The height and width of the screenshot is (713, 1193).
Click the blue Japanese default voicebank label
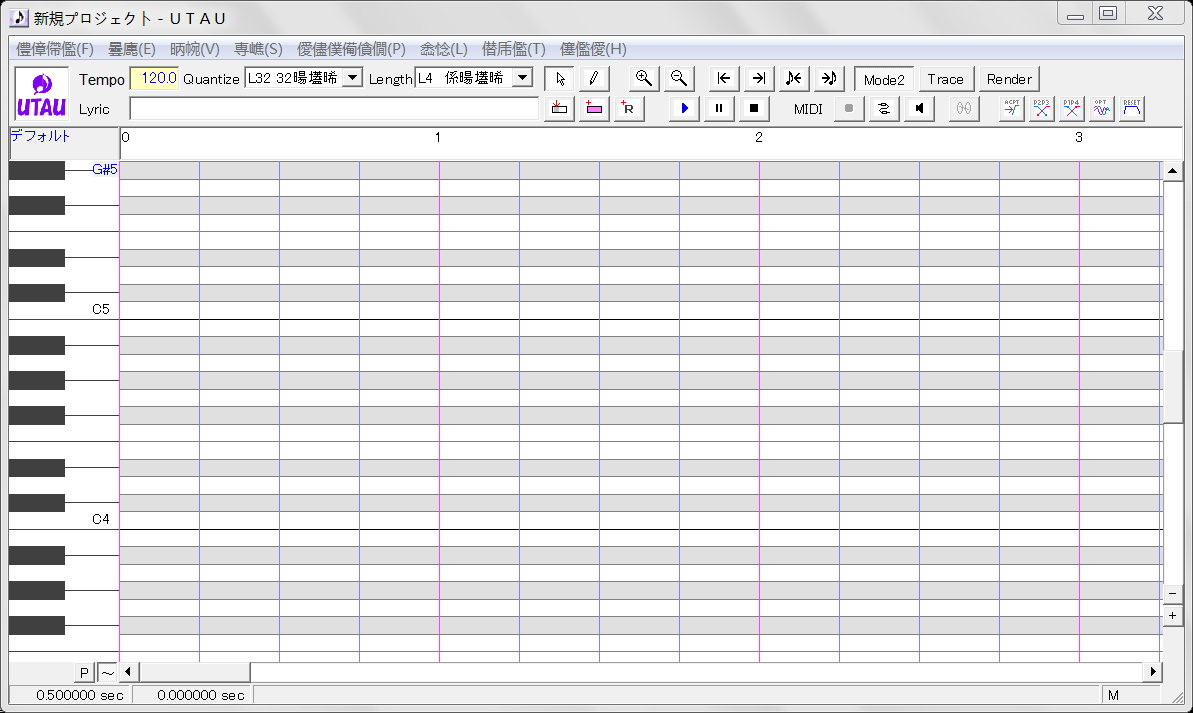pos(40,136)
